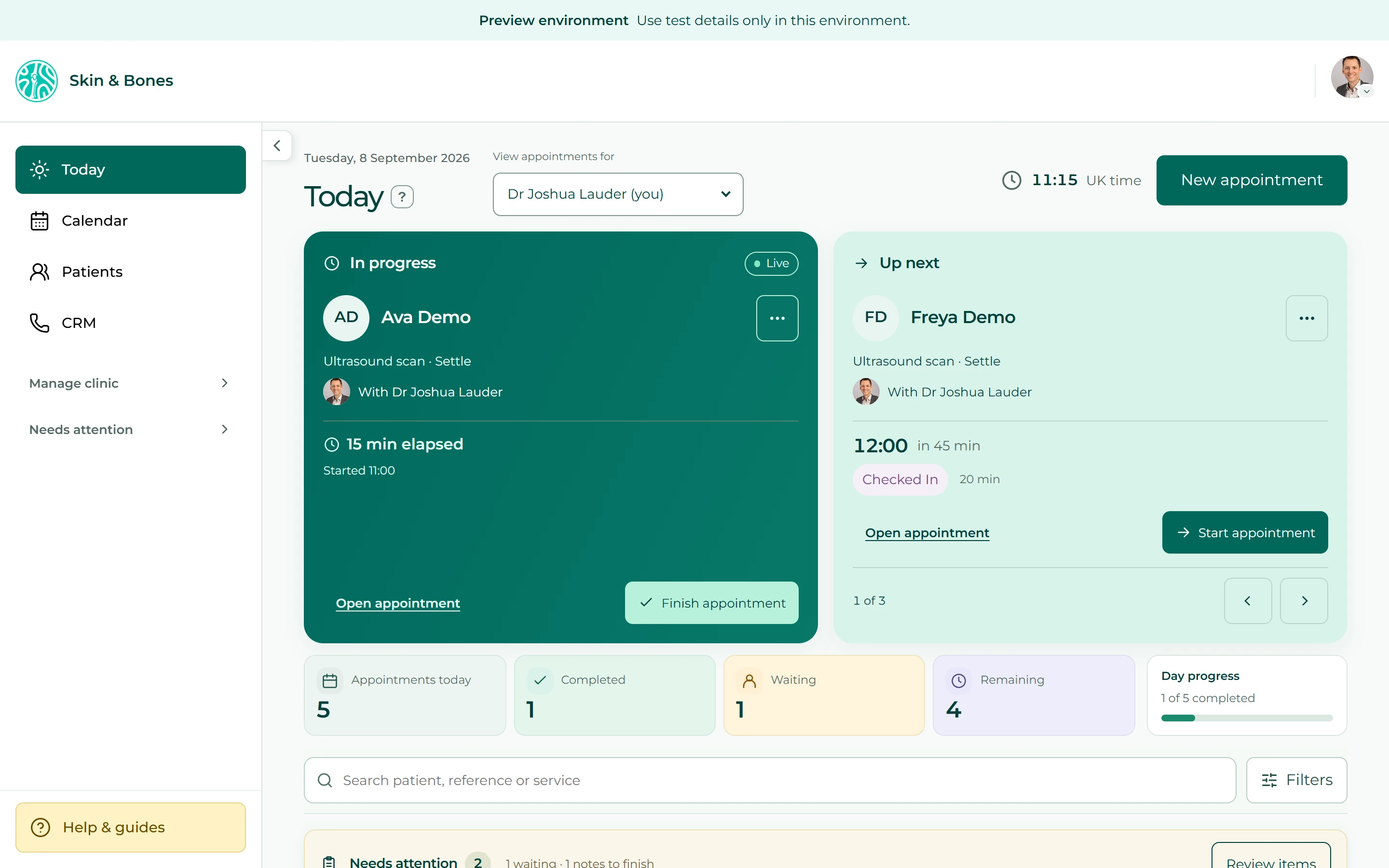1389x868 pixels.
Task: Click the 15 min elapsed clock icon
Action: click(332, 444)
